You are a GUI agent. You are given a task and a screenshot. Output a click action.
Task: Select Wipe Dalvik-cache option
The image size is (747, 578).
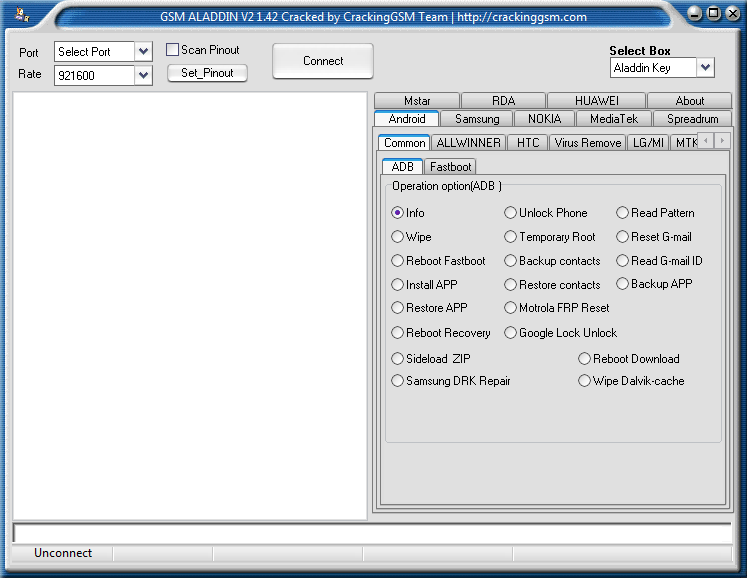coord(631,380)
